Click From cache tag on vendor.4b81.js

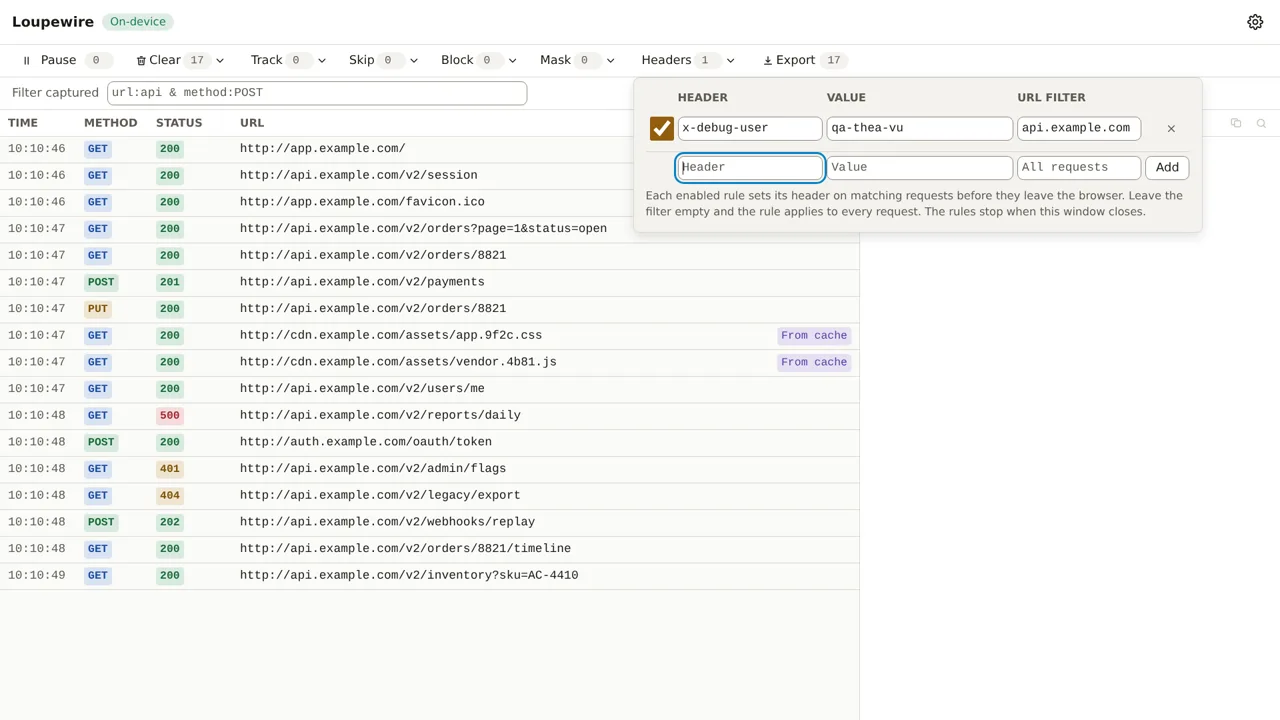(x=814, y=362)
